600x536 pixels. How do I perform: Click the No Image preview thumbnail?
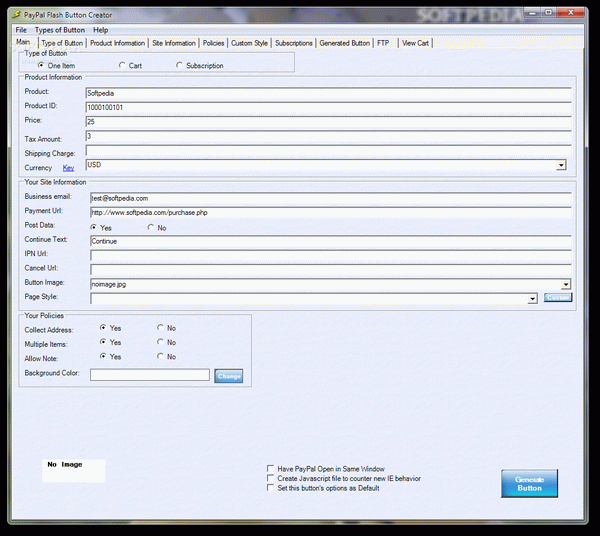click(x=73, y=471)
